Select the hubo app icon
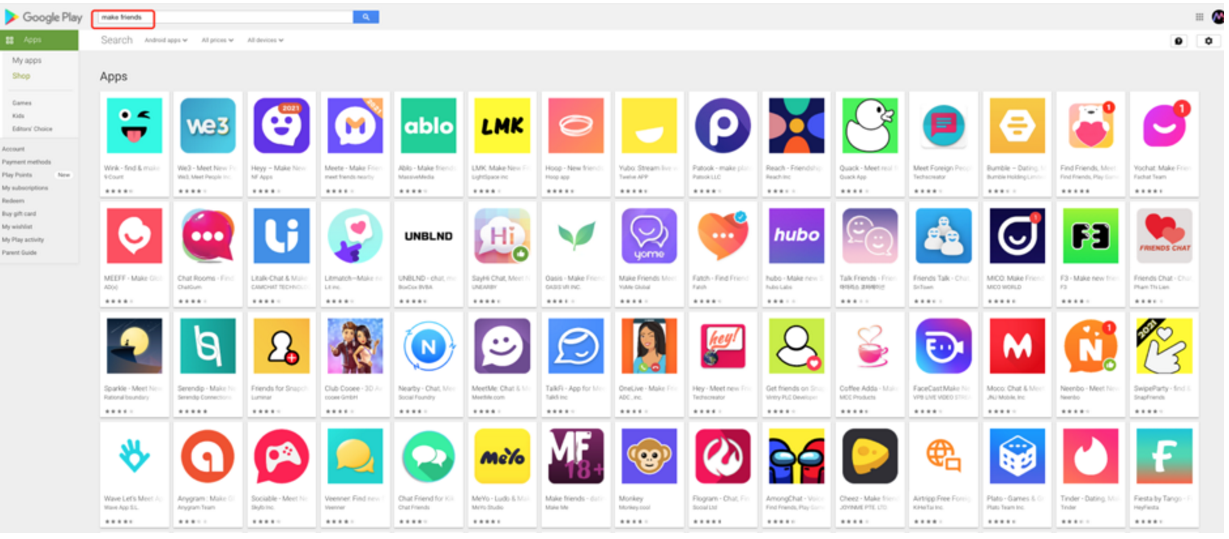 [x=796, y=236]
